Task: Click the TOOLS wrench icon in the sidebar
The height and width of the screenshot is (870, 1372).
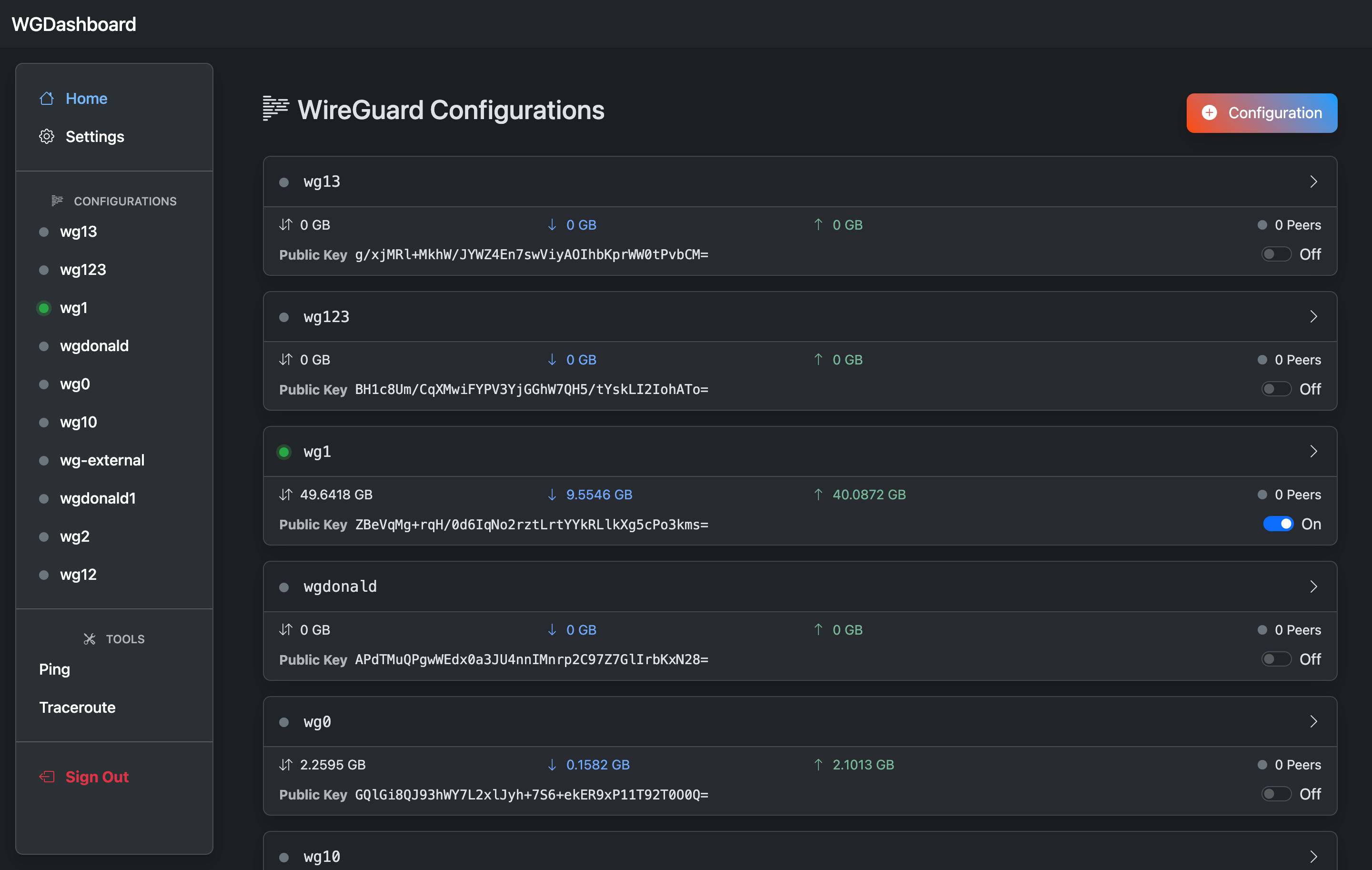Action: click(x=90, y=639)
